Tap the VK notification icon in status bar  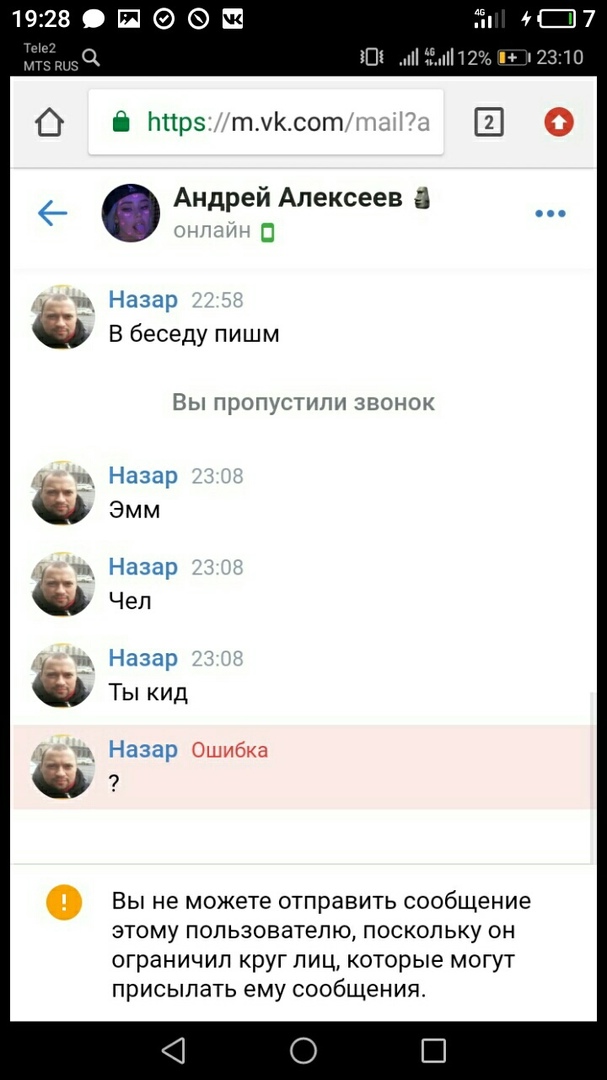pyautogui.click(x=232, y=19)
